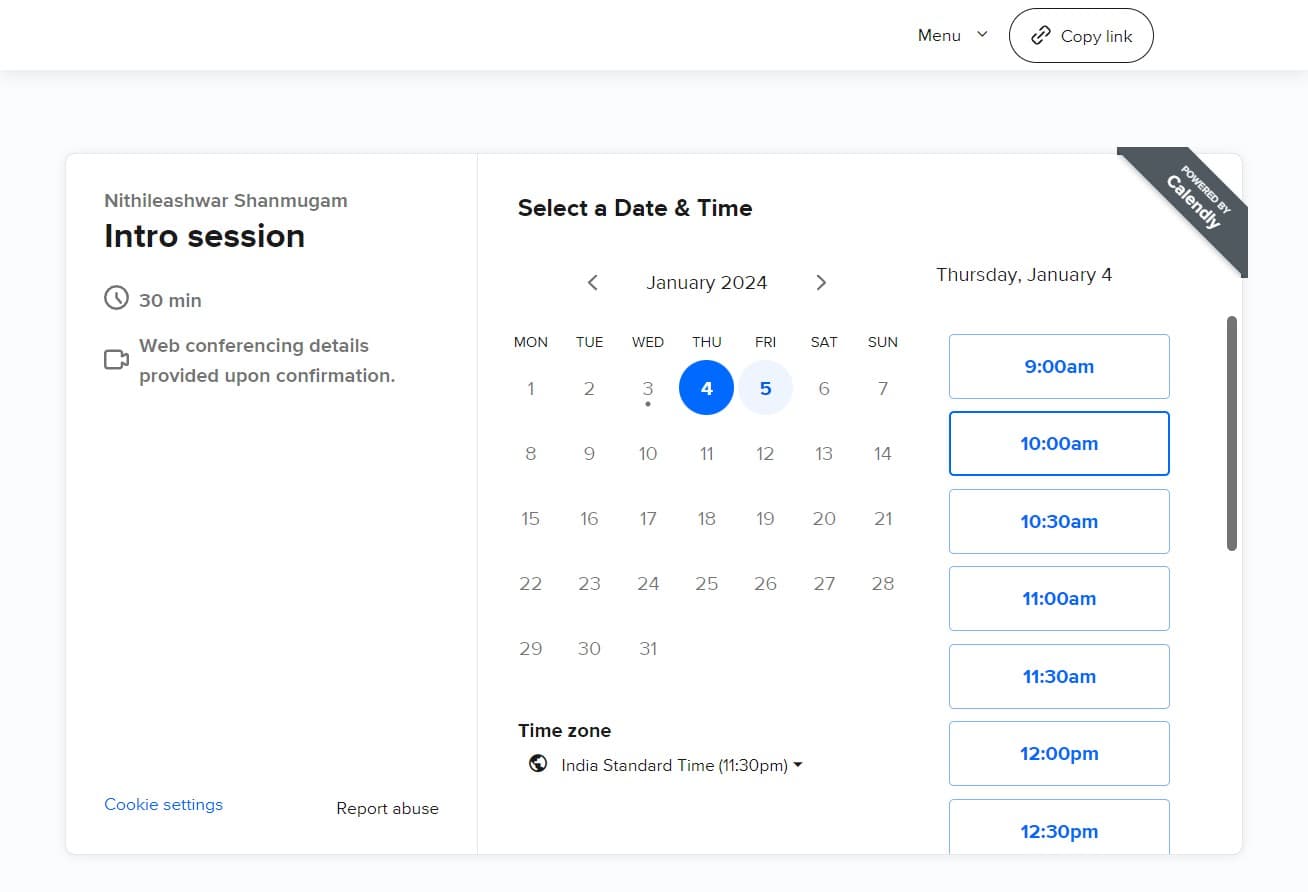The image size is (1308, 892).
Task: Click the time slots list scrollbar
Action: [x=1231, y=433]
